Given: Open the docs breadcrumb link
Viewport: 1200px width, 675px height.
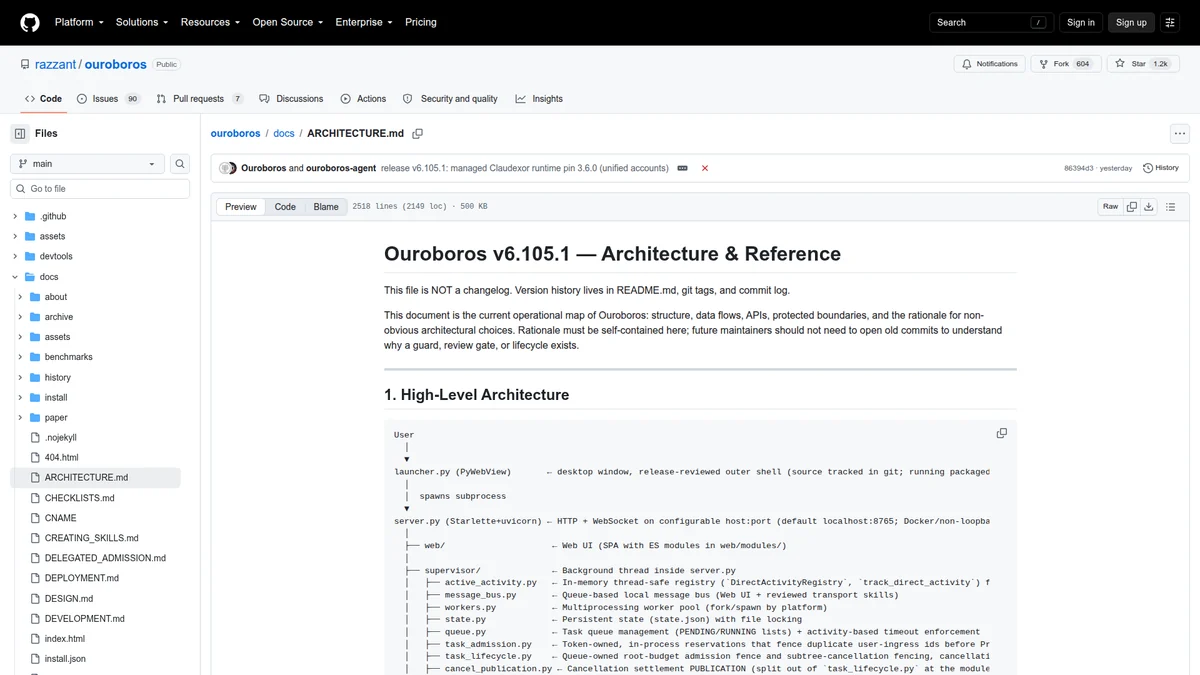Looking at the screenshot, I should coord(284,133).
